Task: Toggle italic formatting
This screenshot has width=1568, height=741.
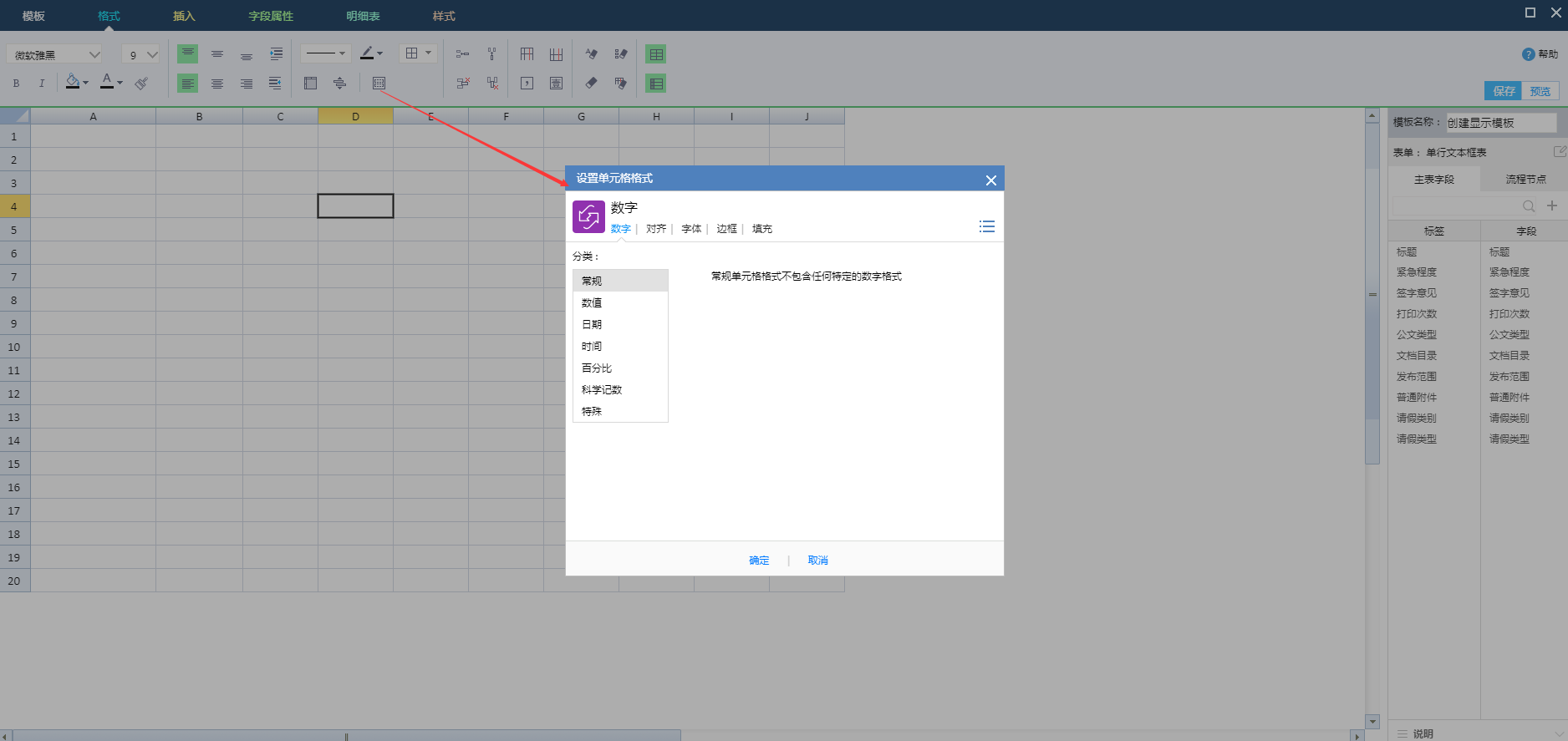Action: tap(42, 83)
